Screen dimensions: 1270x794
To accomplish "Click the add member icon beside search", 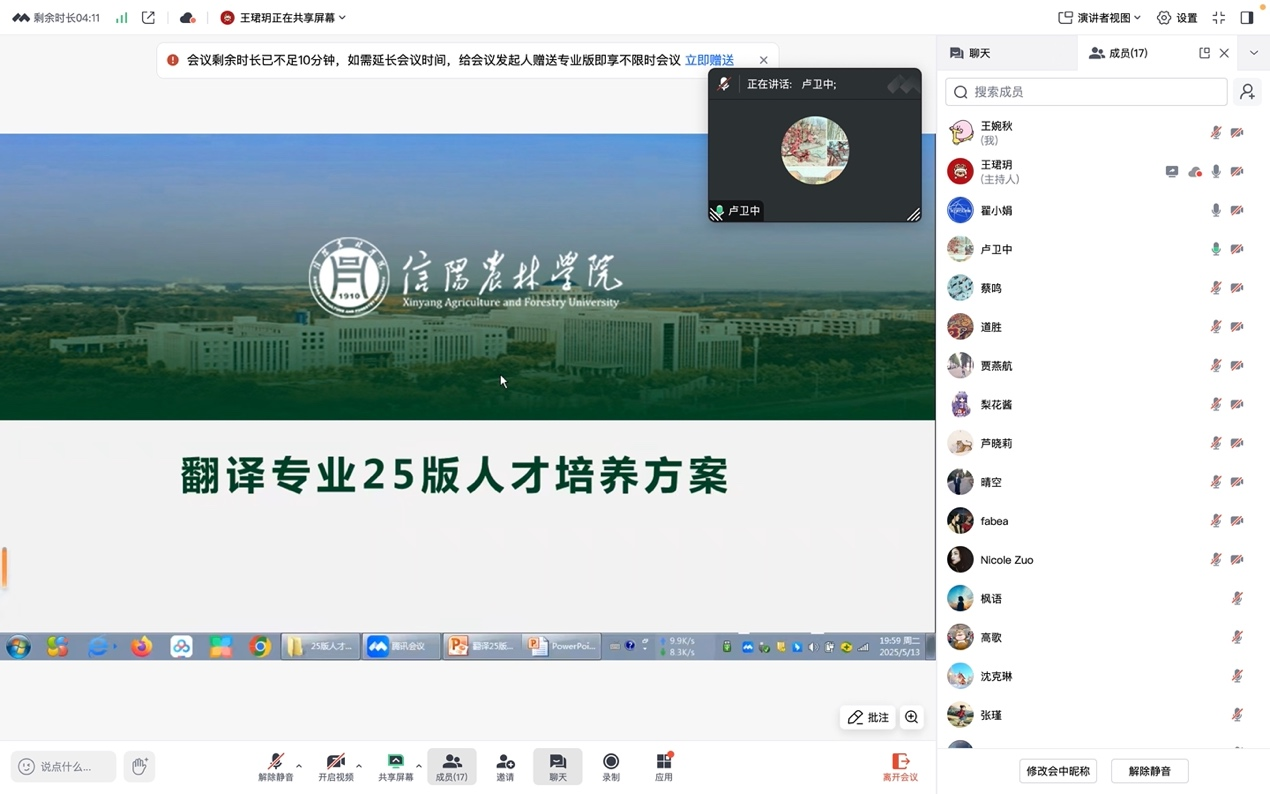I will pyautogui.click(x=1247, y=92).
